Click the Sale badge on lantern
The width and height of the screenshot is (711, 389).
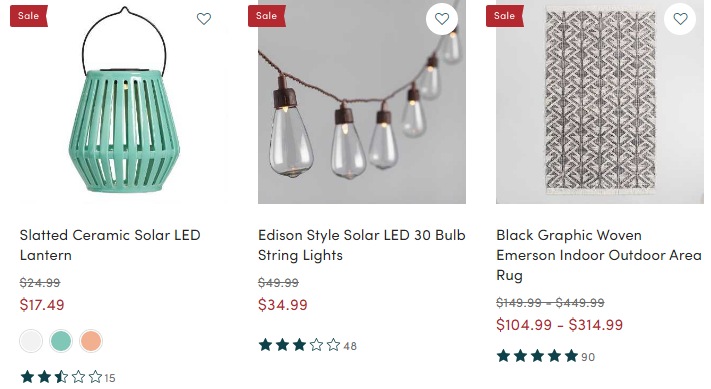pos(29,16)
